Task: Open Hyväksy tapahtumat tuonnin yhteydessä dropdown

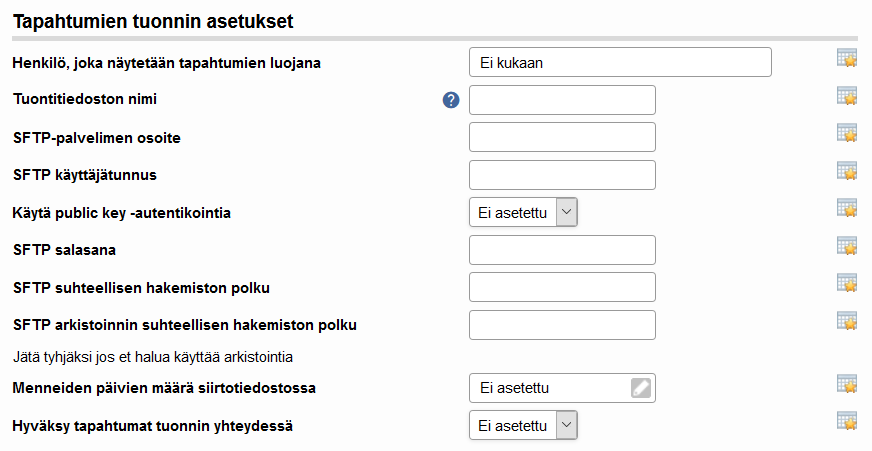Action: click(523, 425)
